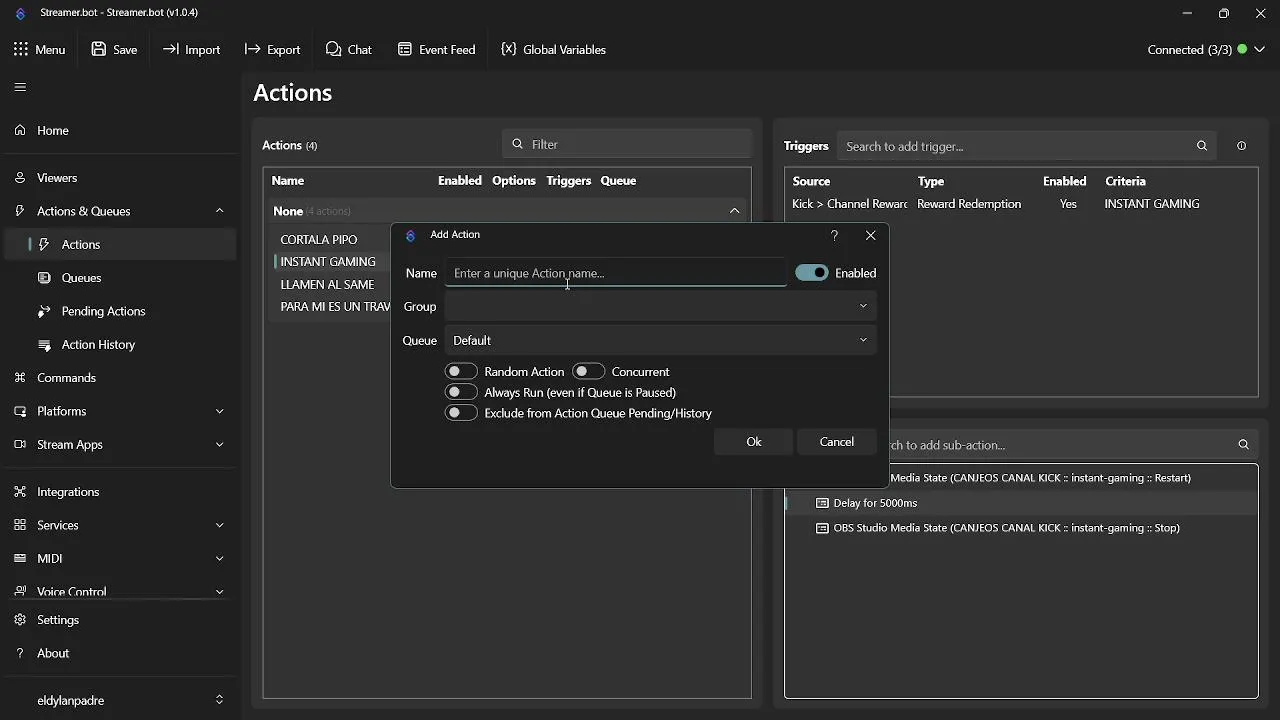Click the Save icon in toolbar
Image resolution: width=1280 pixels, height=720 pixels.
(99, 49)
